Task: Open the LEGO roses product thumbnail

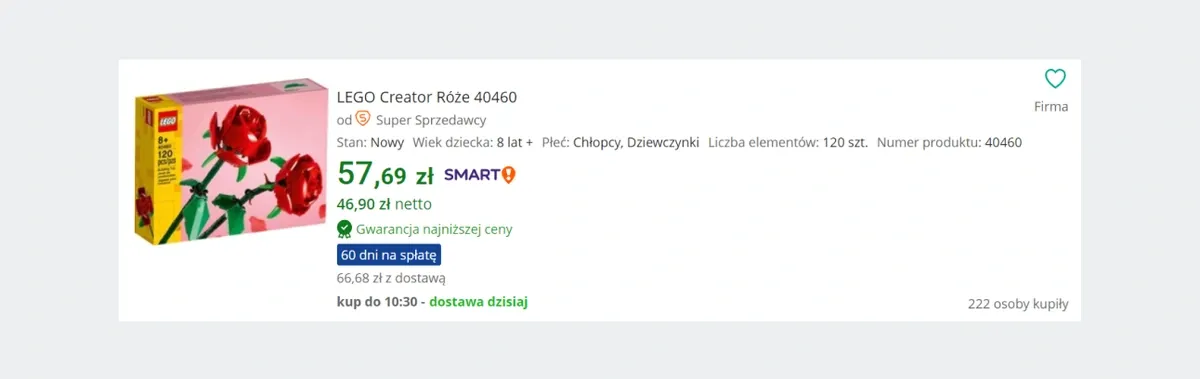Action: (231, 162)
